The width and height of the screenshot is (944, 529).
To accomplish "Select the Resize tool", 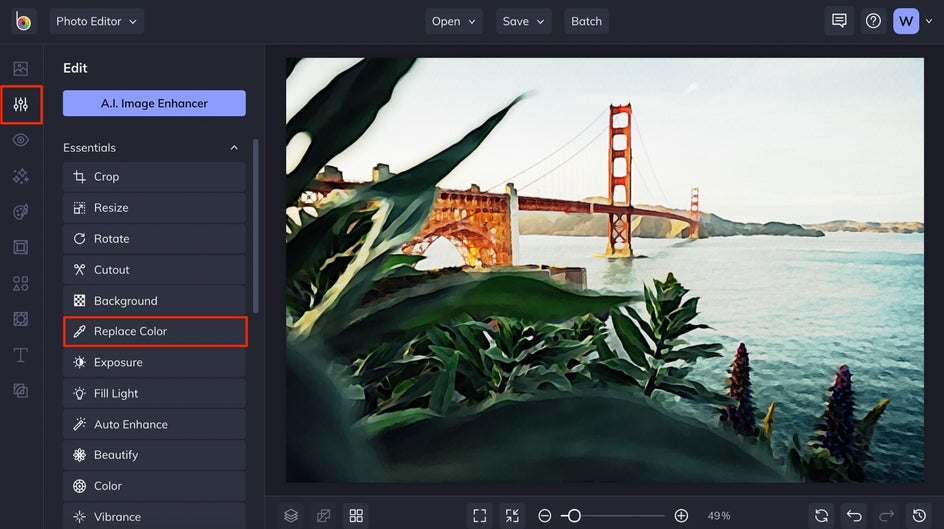I will [x=154, y=208].
